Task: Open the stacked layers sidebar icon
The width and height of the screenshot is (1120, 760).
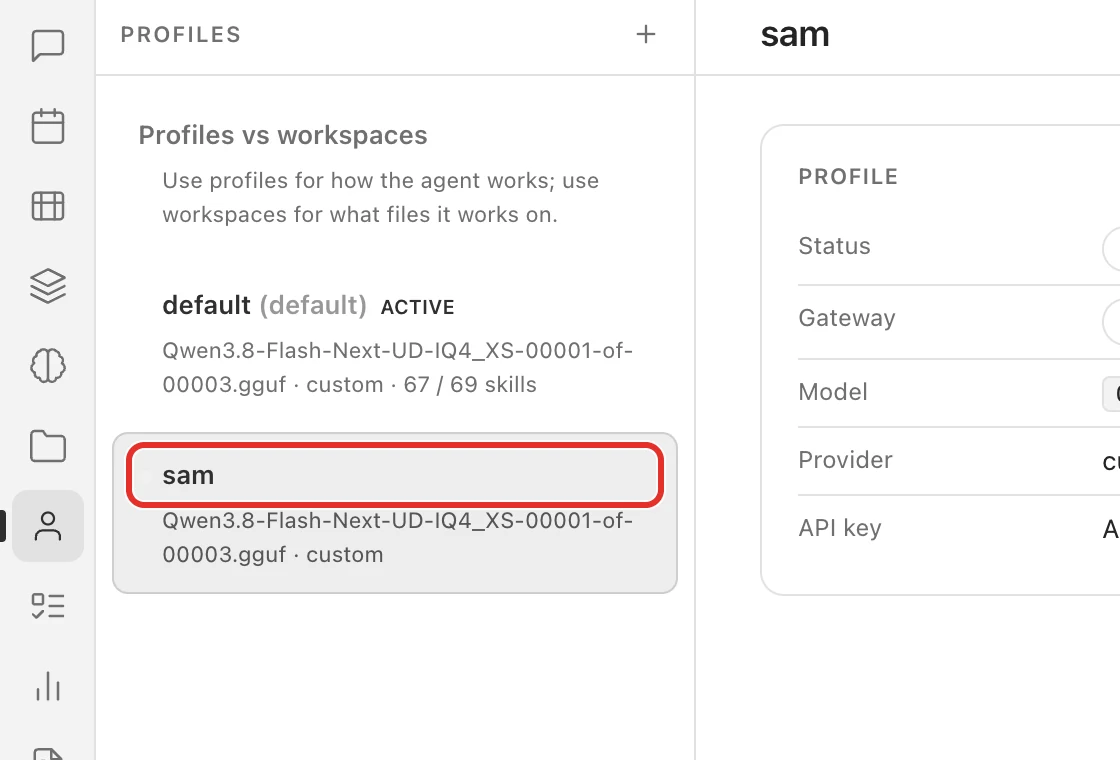Action: pyautogui.click(x=48, y=286)
